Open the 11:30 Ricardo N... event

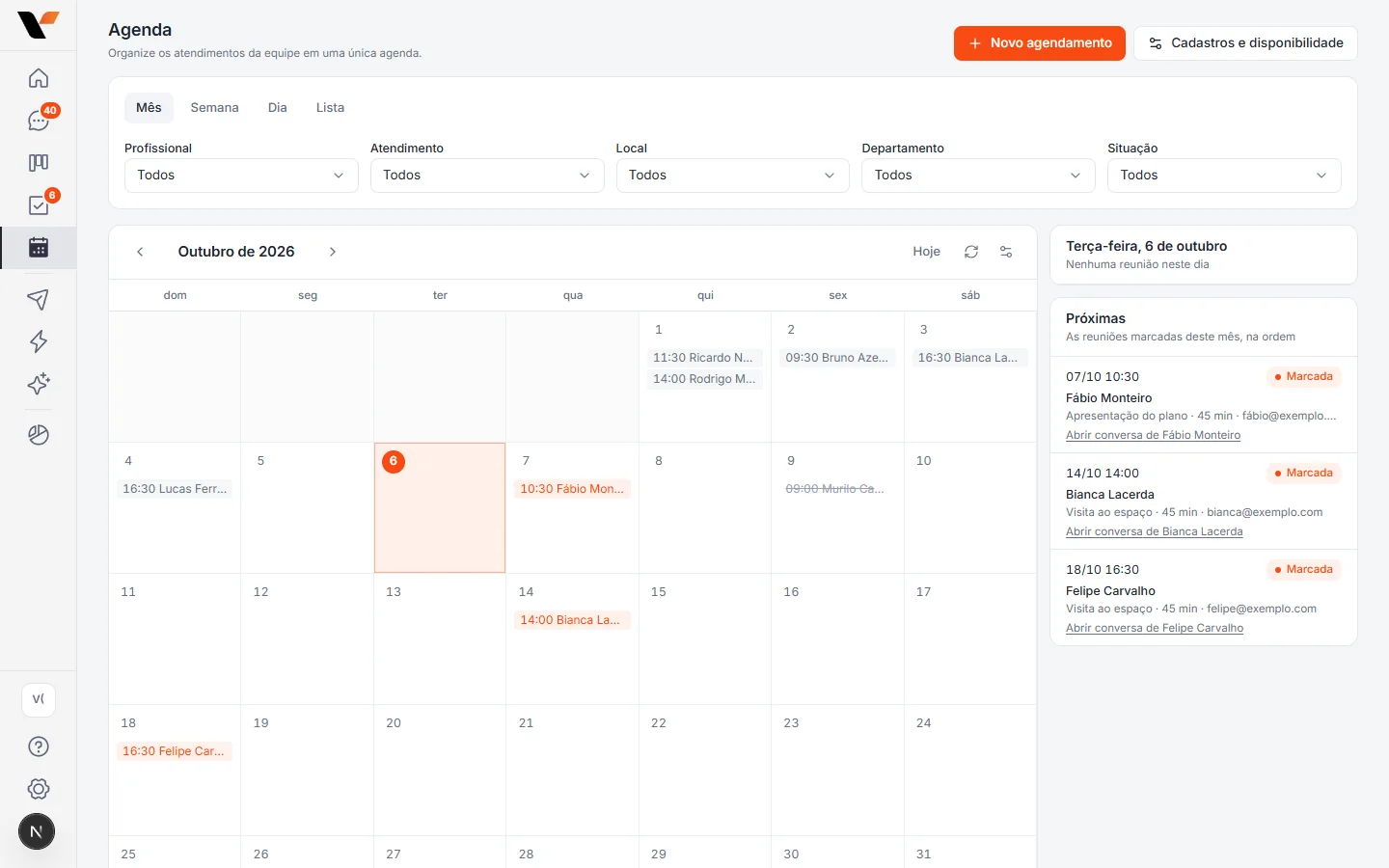tap(704, 358)
